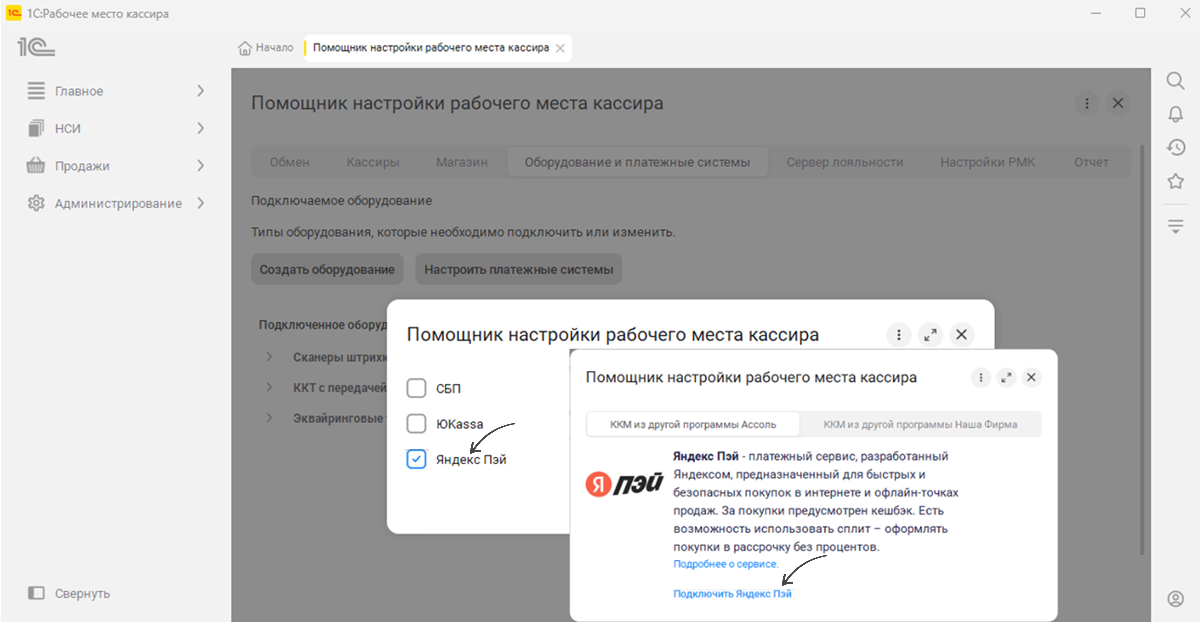This screenshot has width=1200, height=622.
Task: Select ККМ из другой программы Наша Фирма tab
Action: point(920,424)
